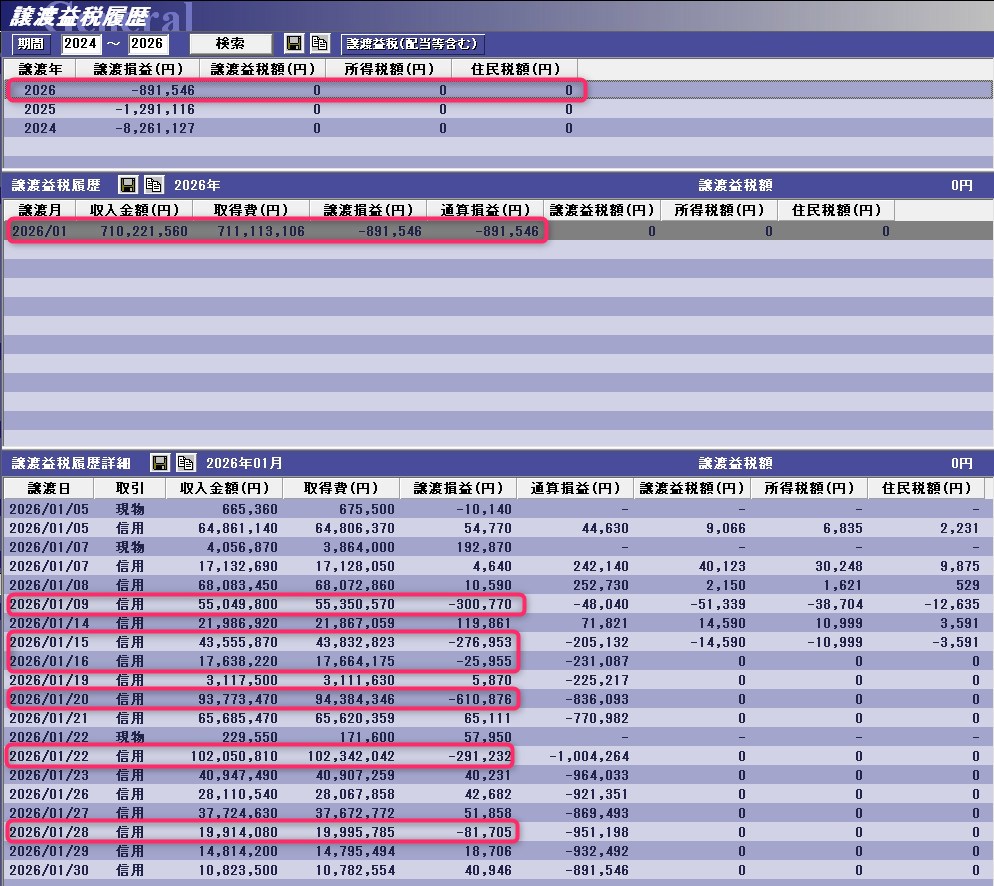Click the 譲渡日 column header in detail table
This screenshot has width=994, height=886.
click(x=48, y=488)
